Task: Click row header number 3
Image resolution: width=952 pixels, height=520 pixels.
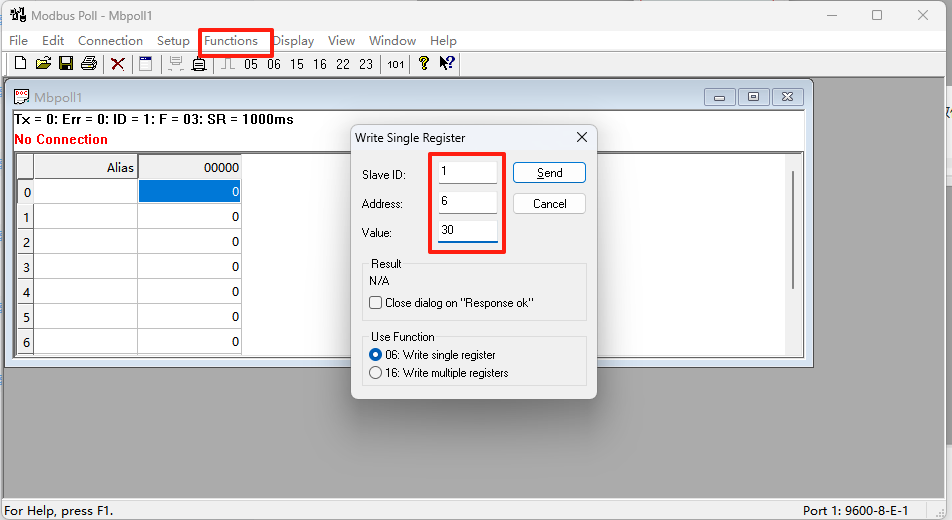Action: pyautogui.click(x=26, y=267)
